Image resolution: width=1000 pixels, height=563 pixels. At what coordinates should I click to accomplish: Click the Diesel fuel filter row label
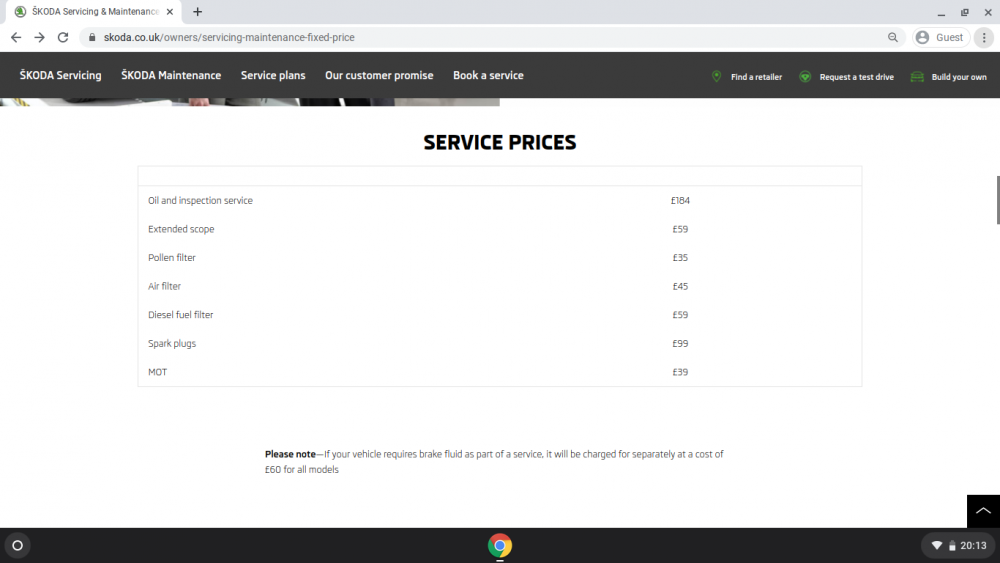180,314
